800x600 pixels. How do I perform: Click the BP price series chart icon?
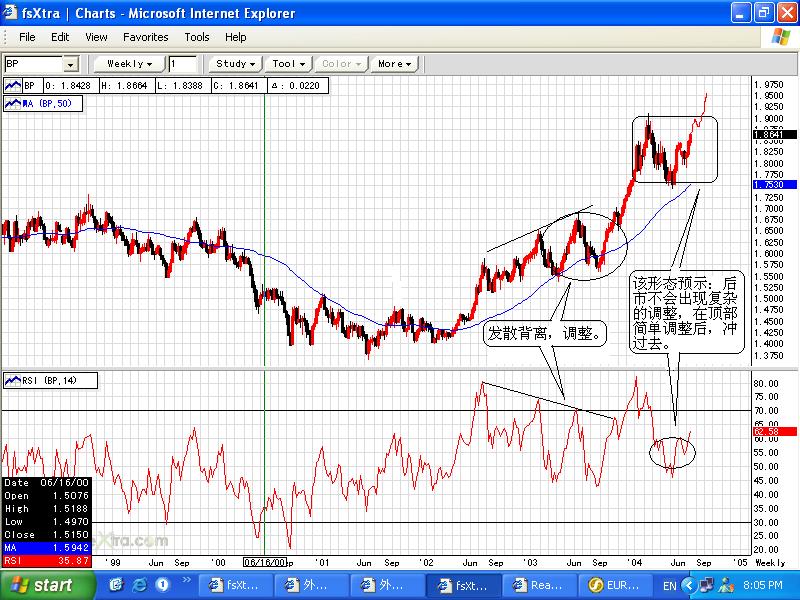coord(13,85)
